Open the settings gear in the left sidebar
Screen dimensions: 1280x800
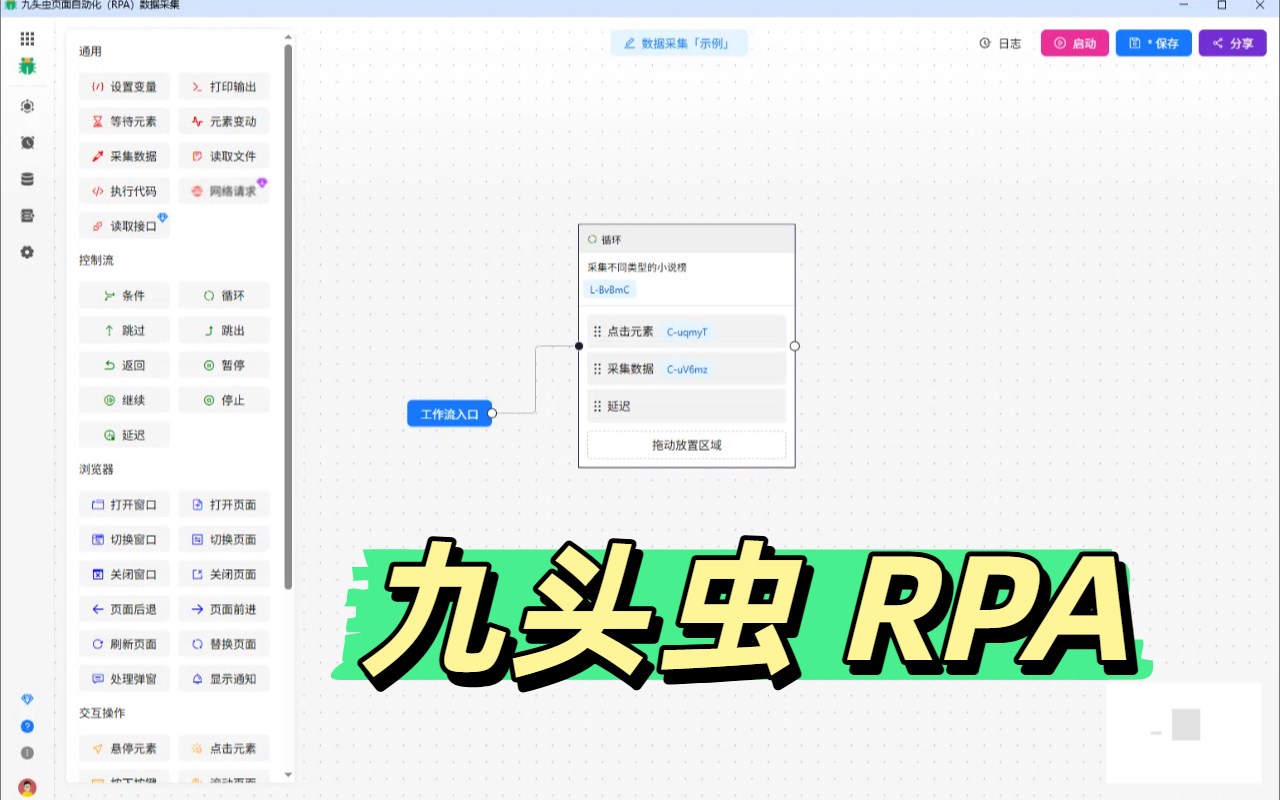[x=27, y=252]
